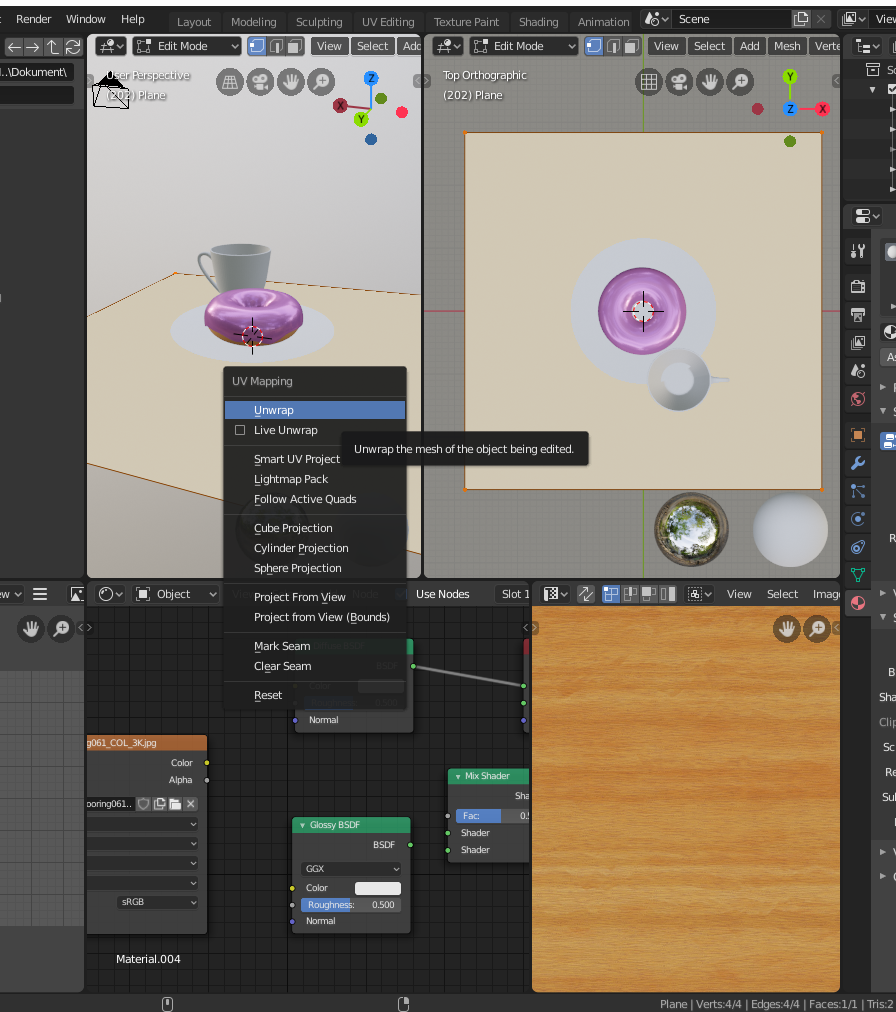Enable face select mode in left viewport
Viewport: 896px width, 1012px height.
294,46
